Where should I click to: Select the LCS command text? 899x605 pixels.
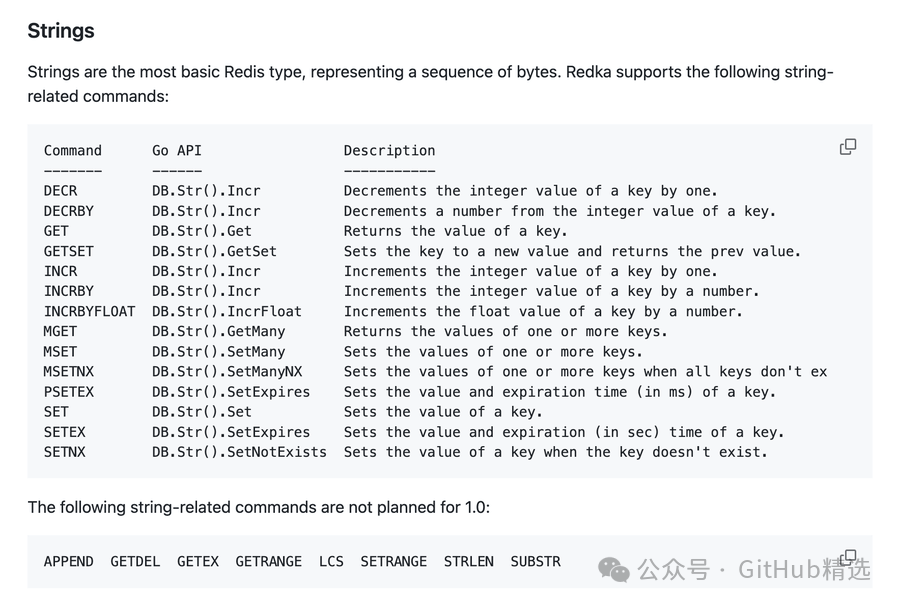(x=331, y=561)
